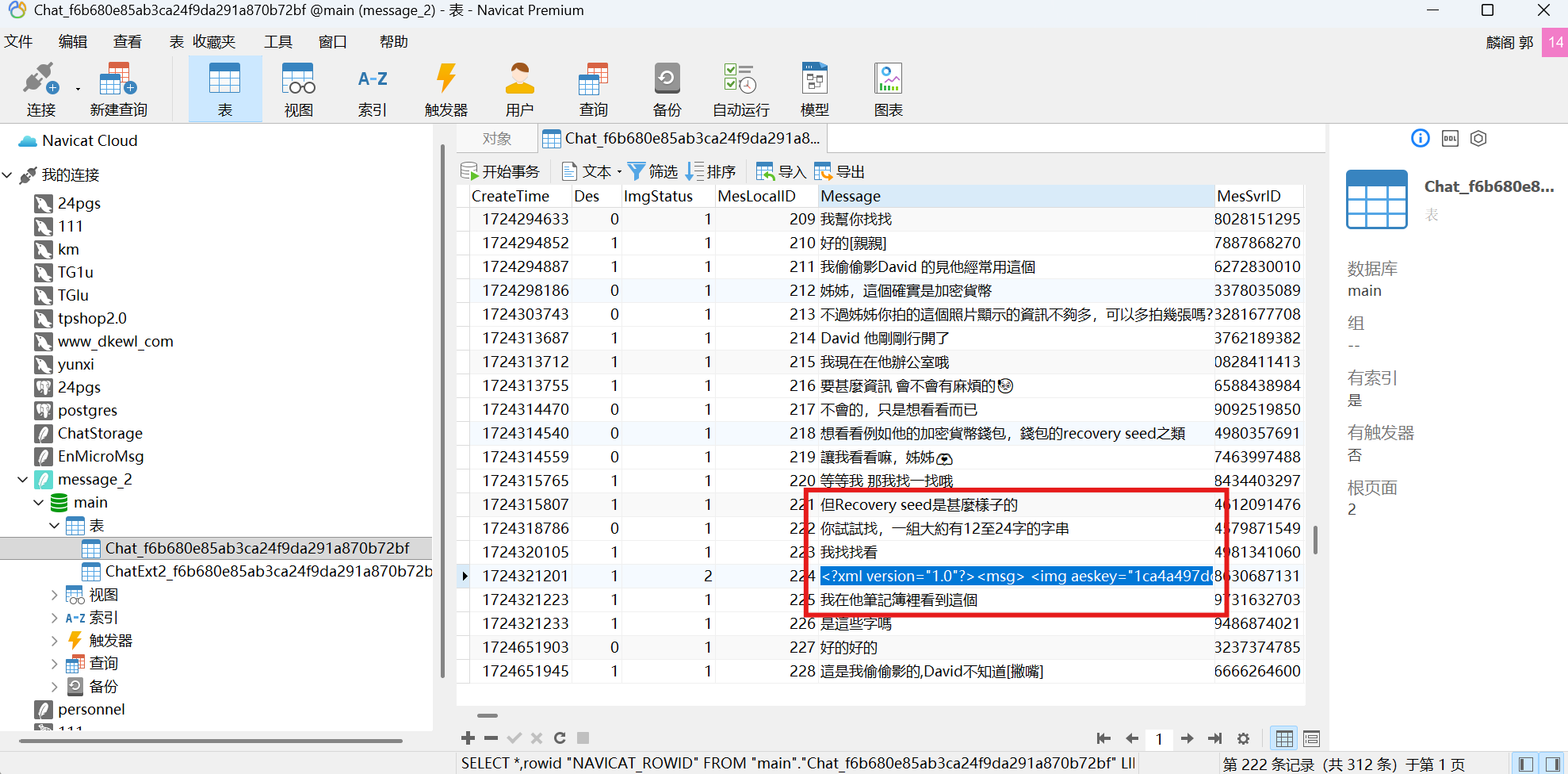Screen dimensions: 1568x774
Task: Click the 导入 import button
Action: pos(781,171)
